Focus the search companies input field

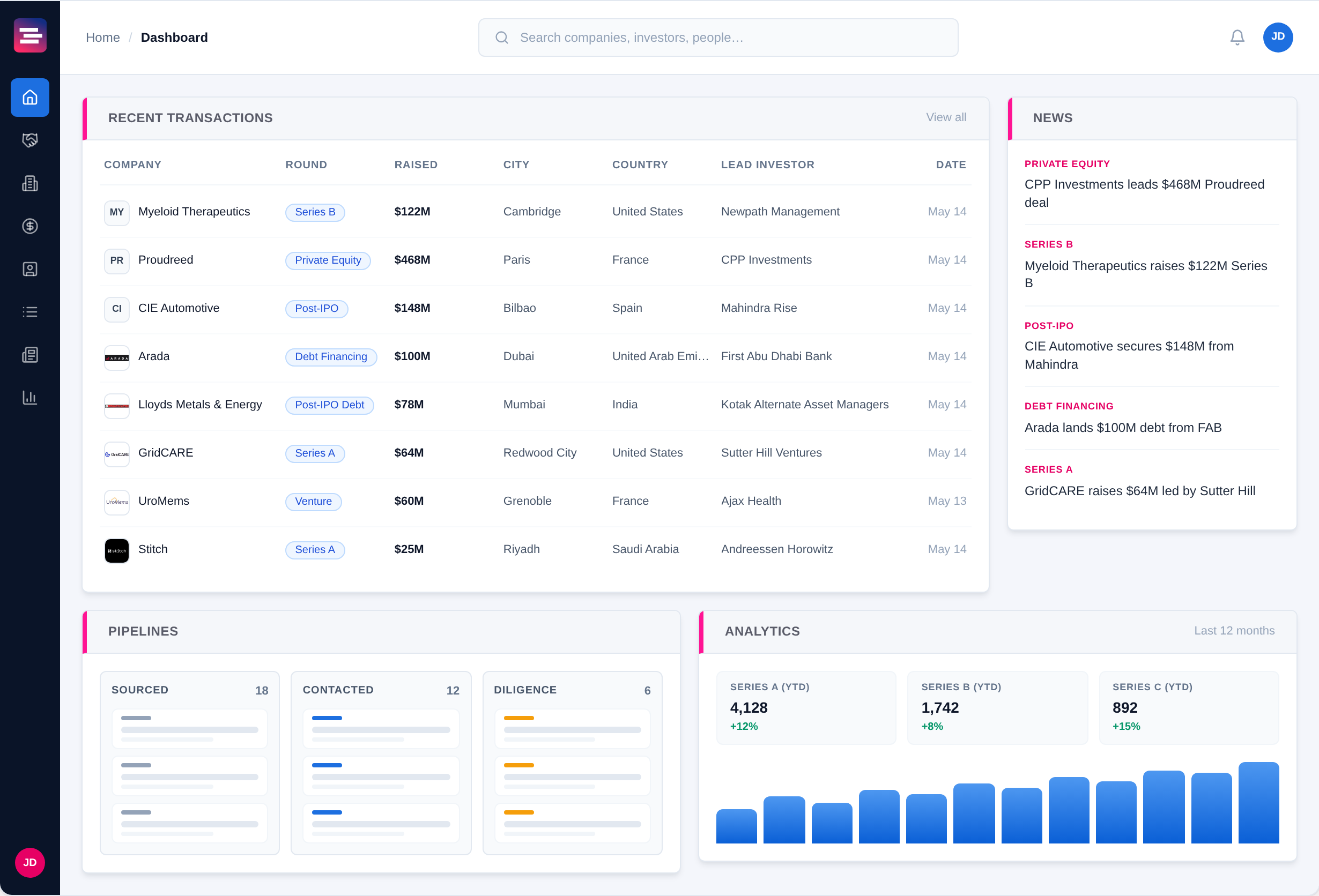click(718, 38)
